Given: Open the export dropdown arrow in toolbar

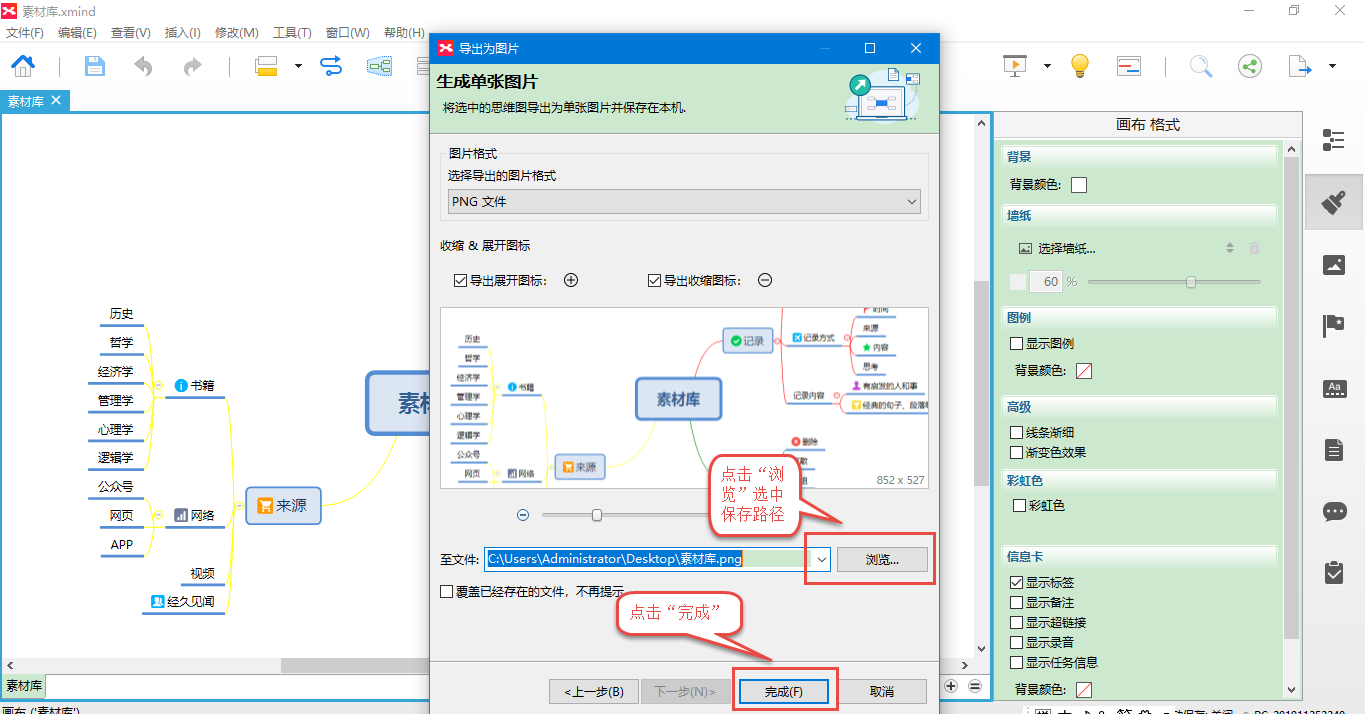Looking at the screenshot, I should click(1332, 67).
